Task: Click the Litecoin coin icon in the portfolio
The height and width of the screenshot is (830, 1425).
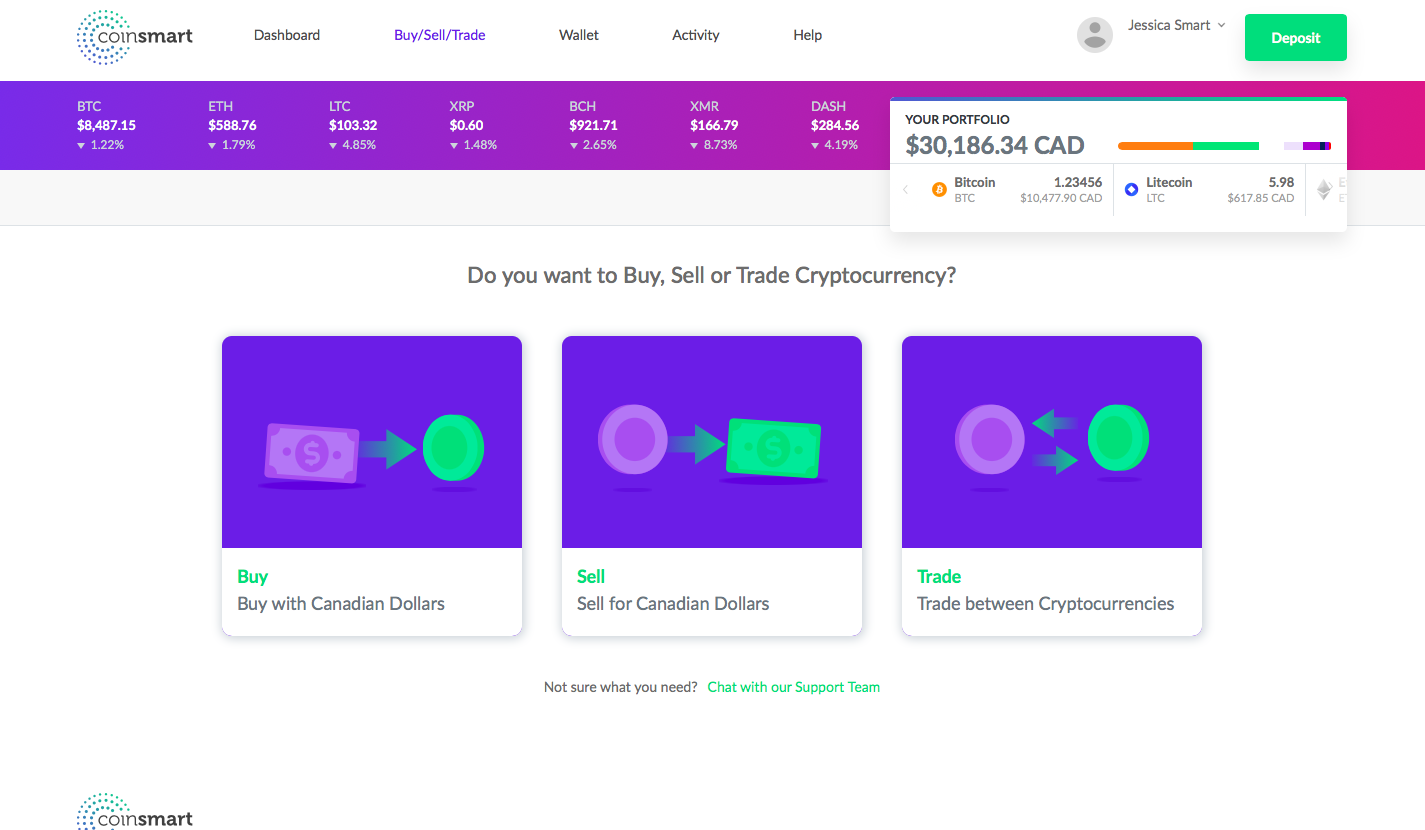Action: click(x=1131, y=189)
